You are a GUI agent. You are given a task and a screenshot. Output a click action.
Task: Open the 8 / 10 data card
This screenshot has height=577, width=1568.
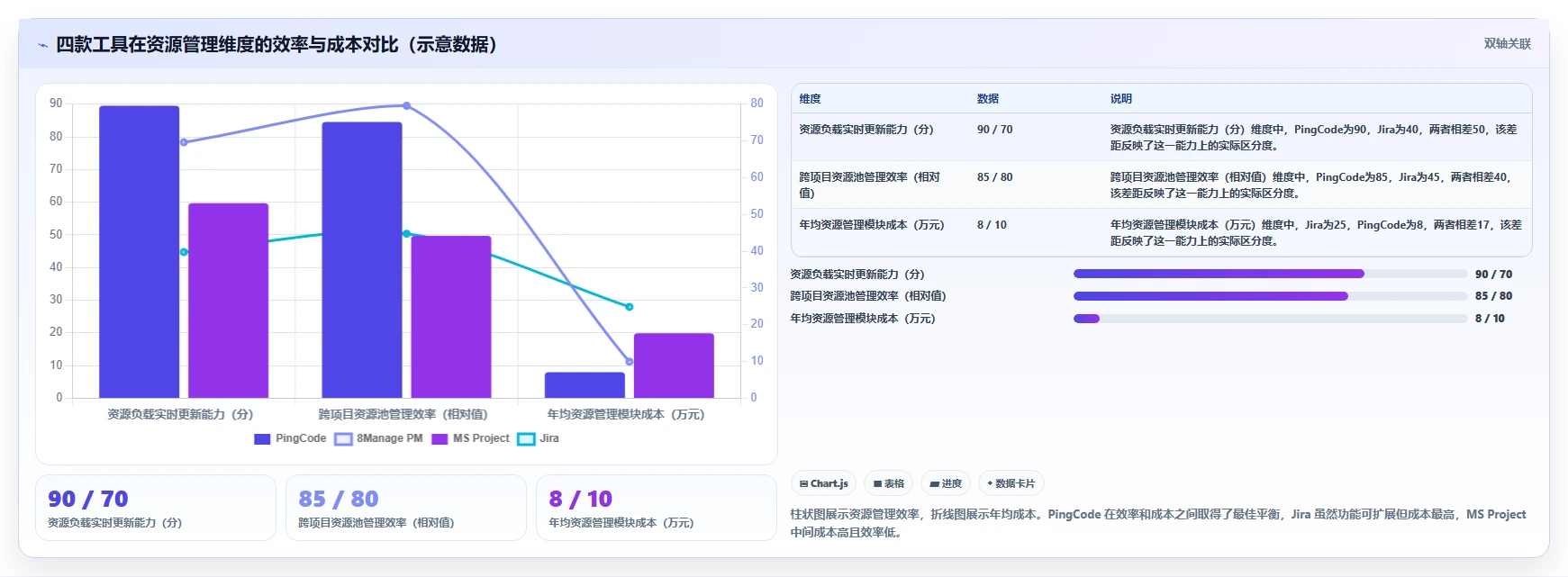point(657,508)
